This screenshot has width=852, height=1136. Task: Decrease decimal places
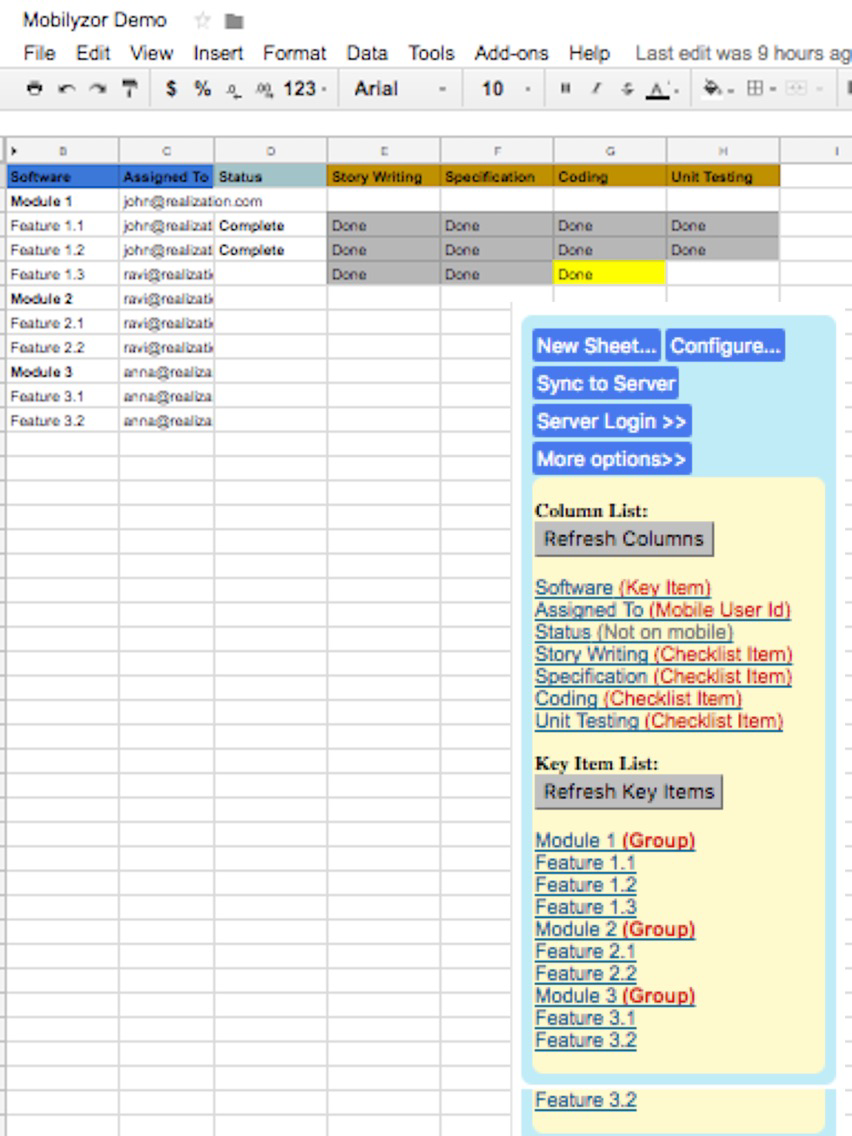pyautogui.click(x=233, y=90)
